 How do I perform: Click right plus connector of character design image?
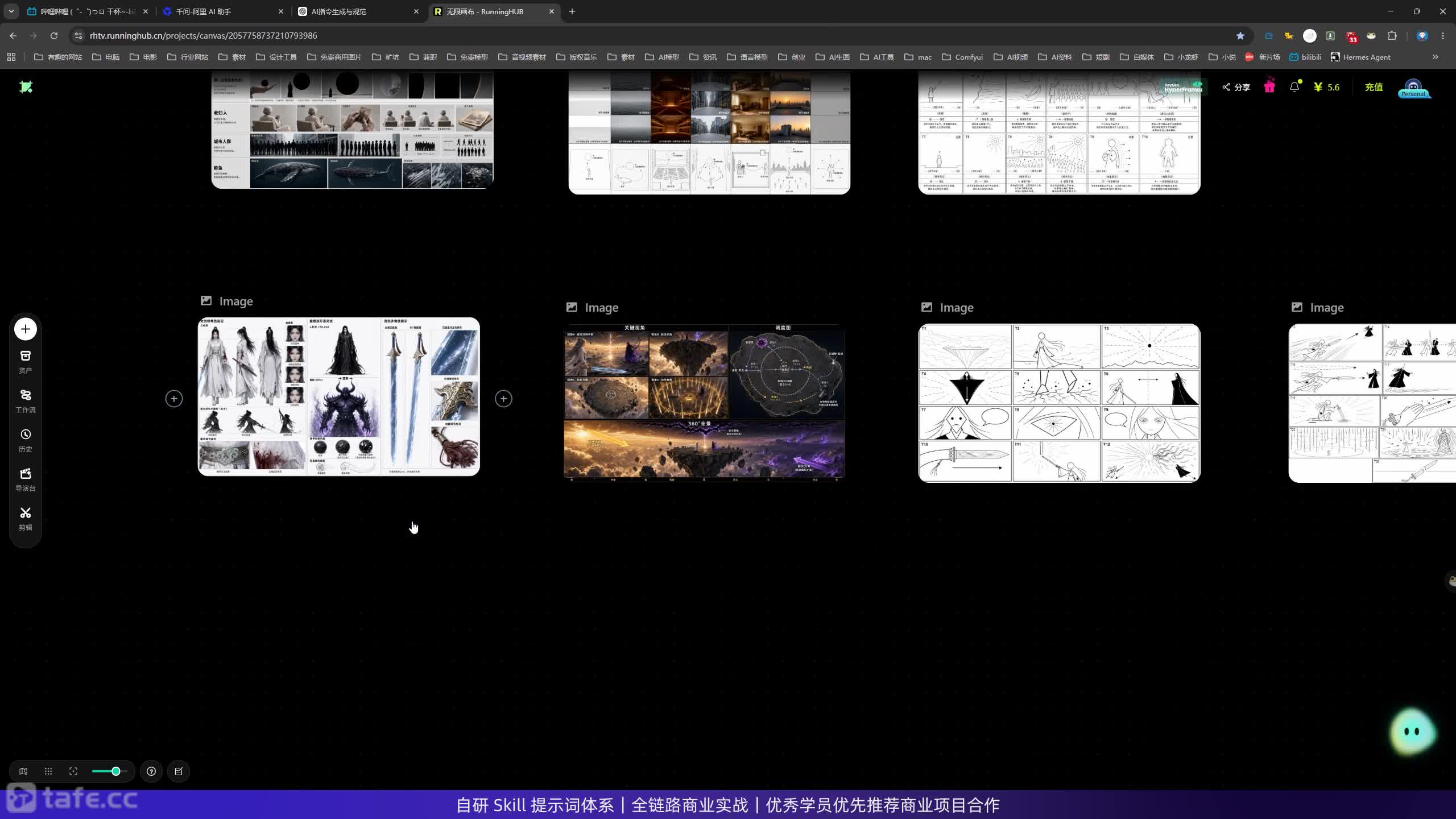(x=503, y=399)
